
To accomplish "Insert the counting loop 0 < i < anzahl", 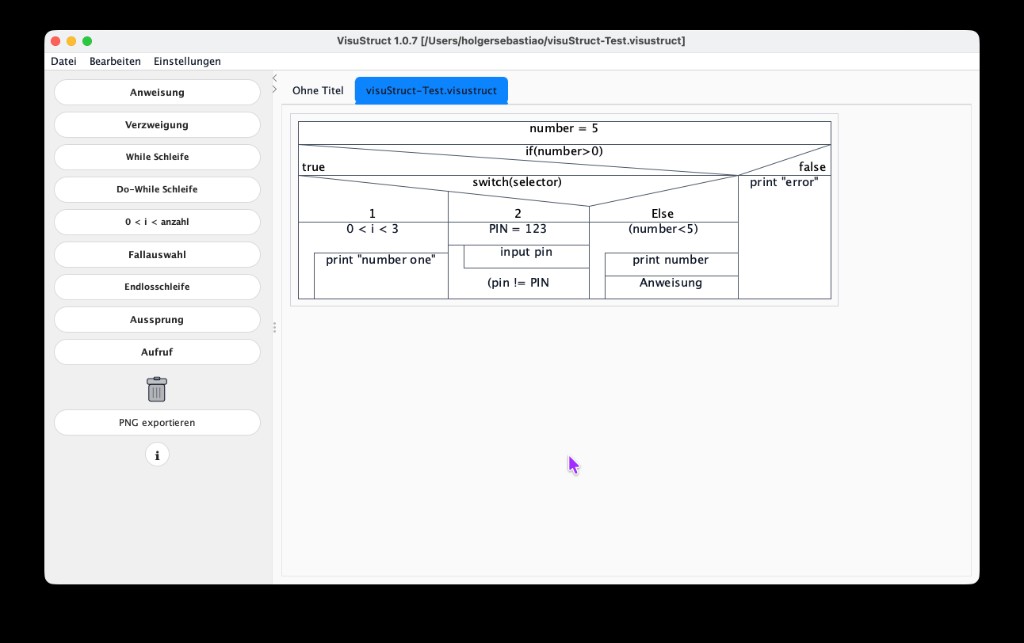I will (x=157, y=221).
